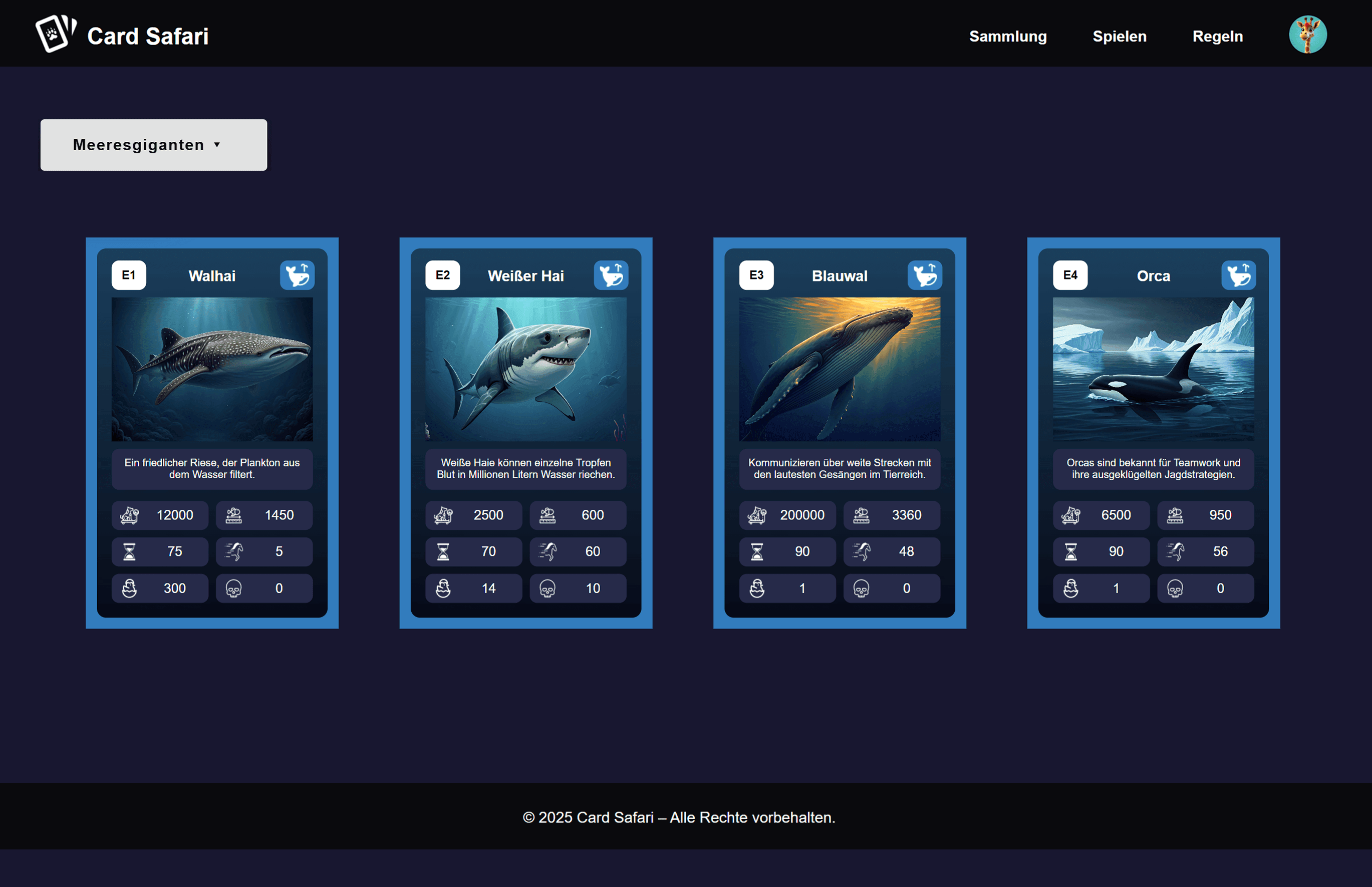Click the Card Safari logo icon
The width and height of the screenshot is (1372, 887).
coord(56,34)
